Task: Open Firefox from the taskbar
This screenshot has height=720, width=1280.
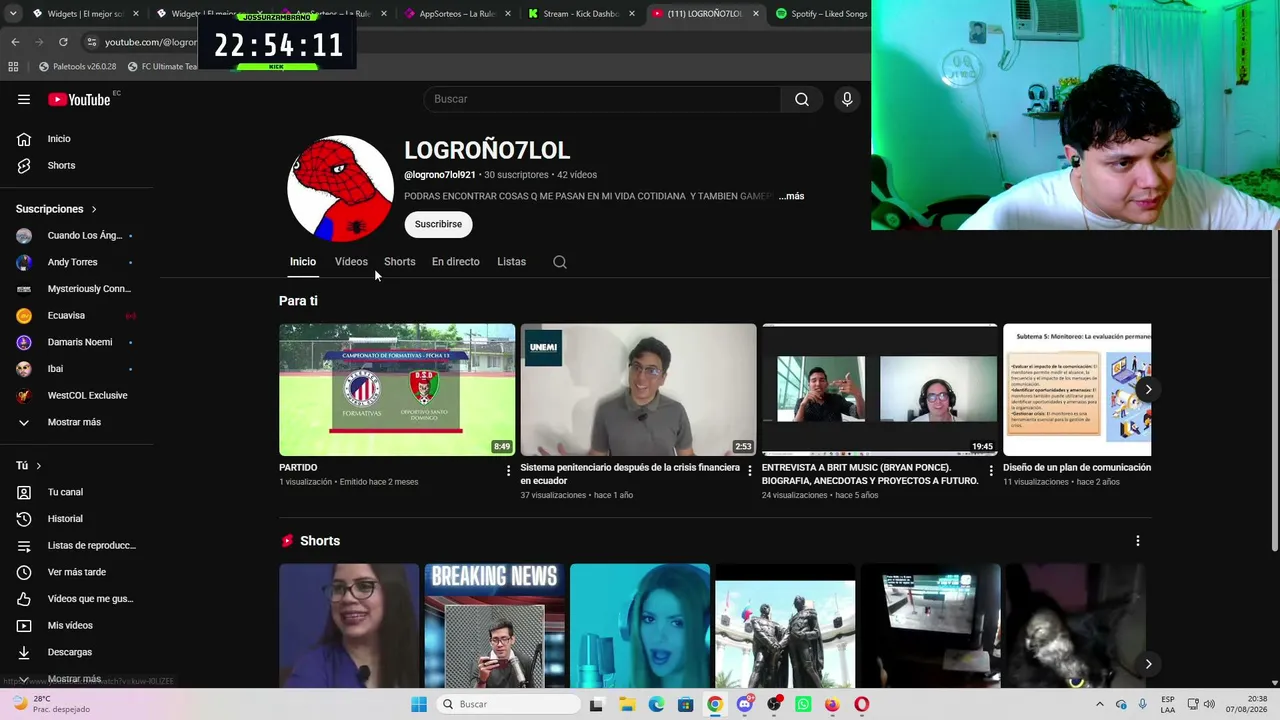Action: tap(832, 704)
